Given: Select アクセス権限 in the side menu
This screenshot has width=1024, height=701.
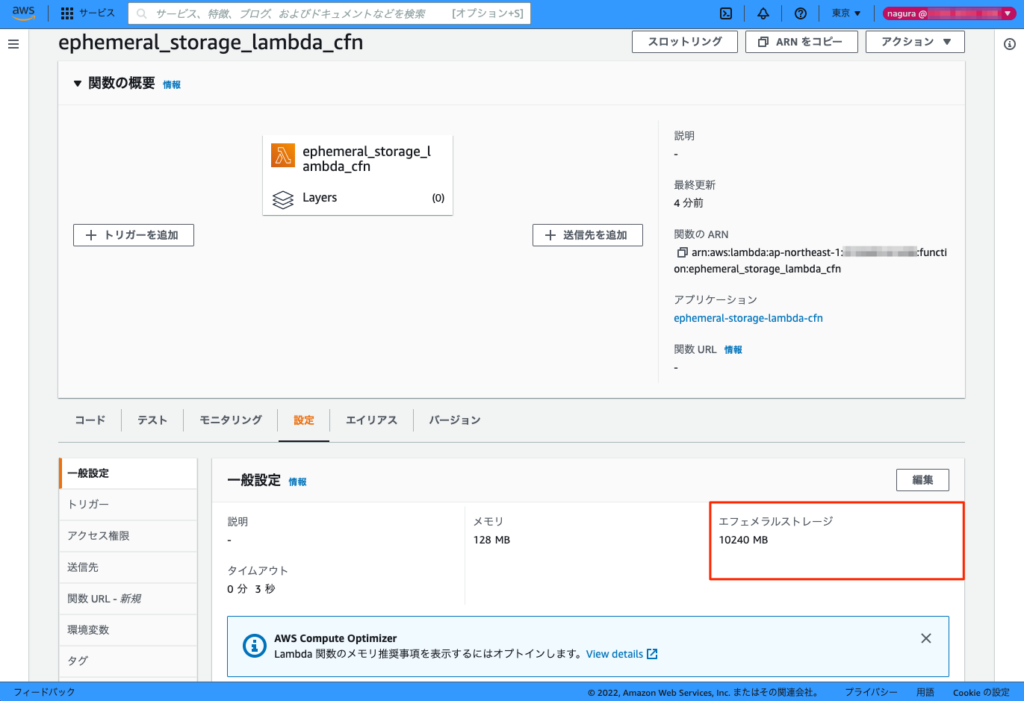Looking at the screenshot, I should (x=128, y=536).
